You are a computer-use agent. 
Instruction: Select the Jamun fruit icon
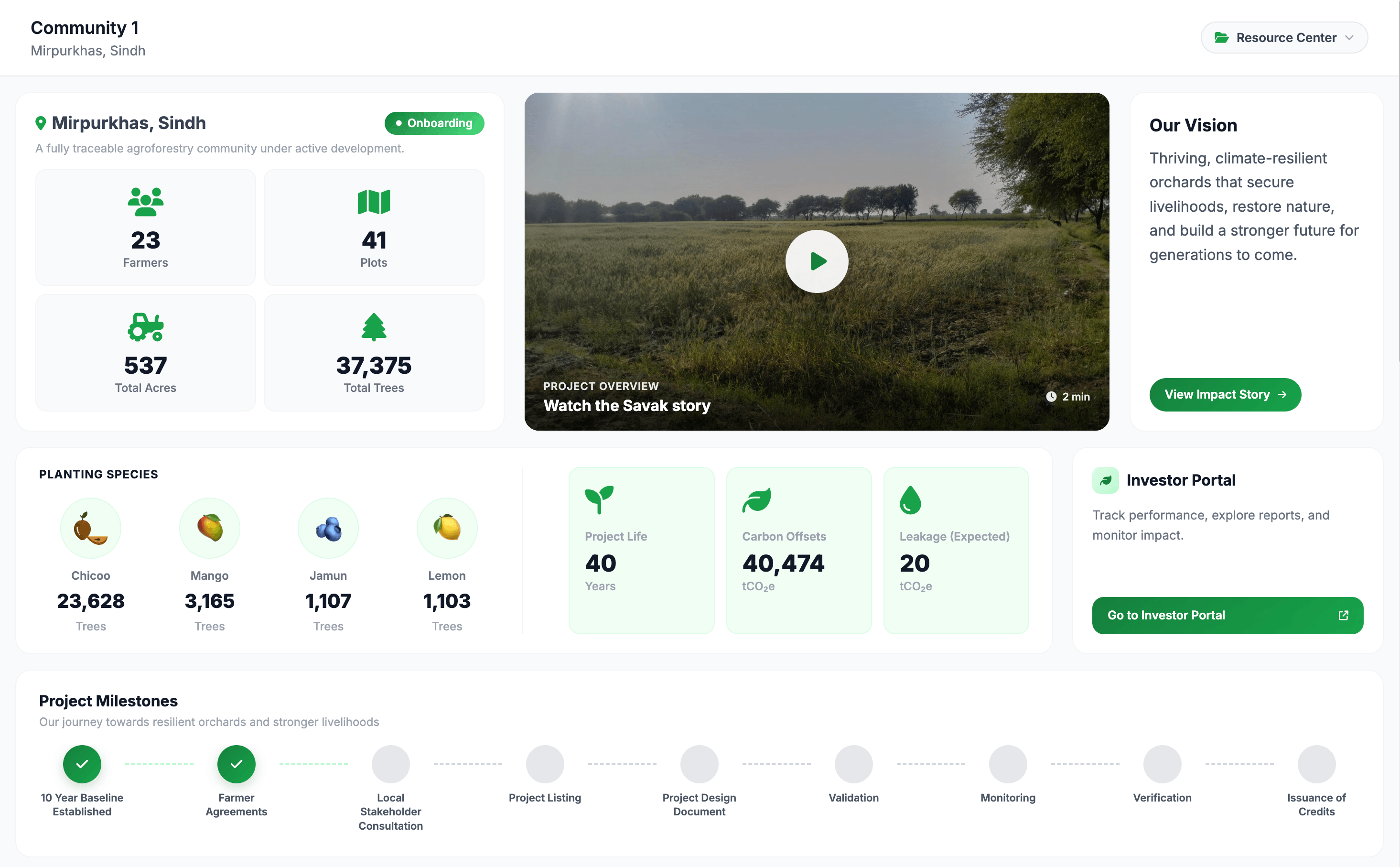click(328, 528)
